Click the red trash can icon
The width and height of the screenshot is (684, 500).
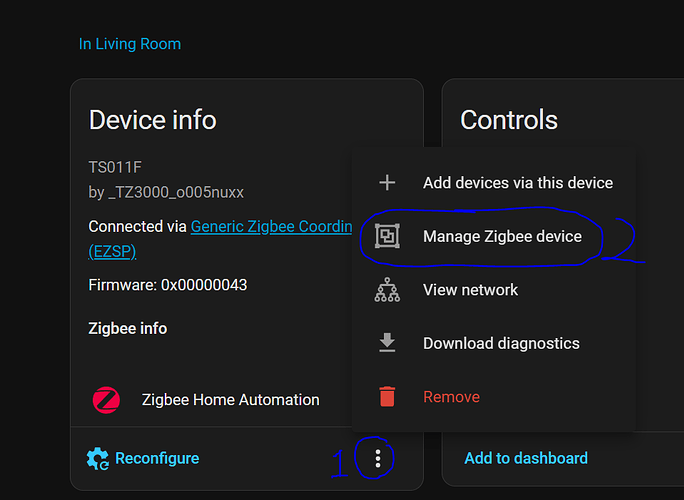[x=387, y=397]
